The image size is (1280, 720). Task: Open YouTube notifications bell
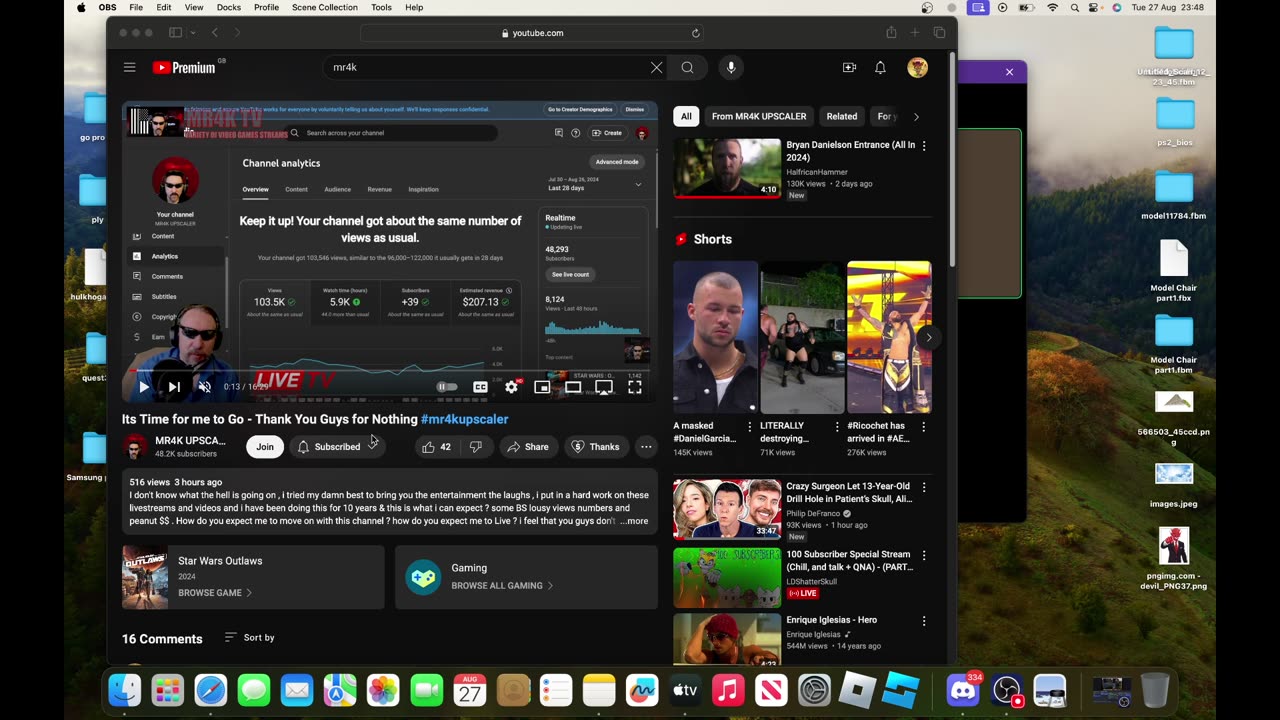click(880, 68)
